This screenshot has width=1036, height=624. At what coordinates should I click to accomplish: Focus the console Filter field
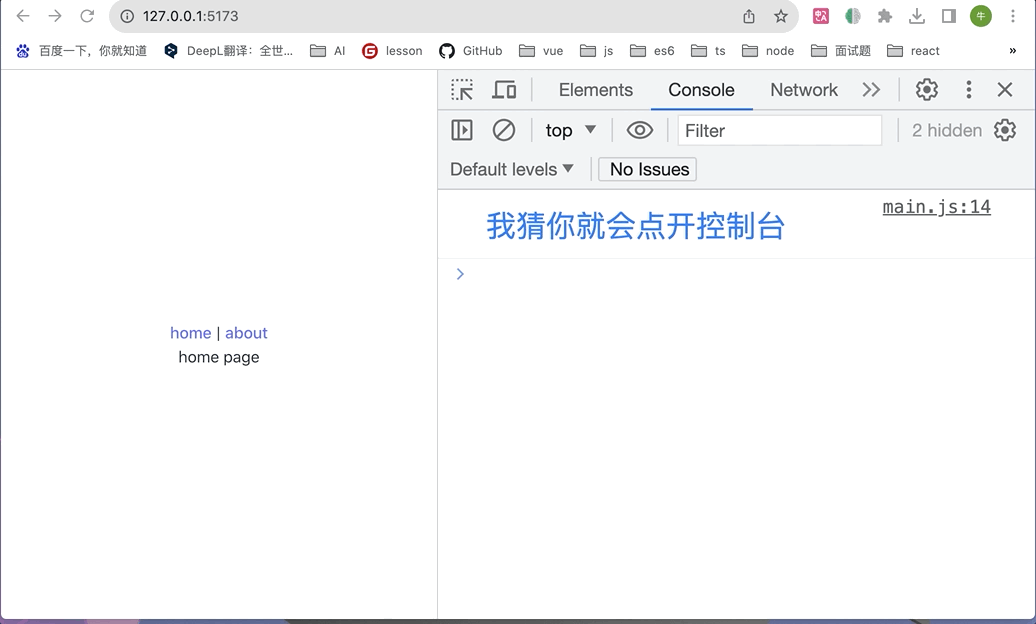(x=780, y=130)
